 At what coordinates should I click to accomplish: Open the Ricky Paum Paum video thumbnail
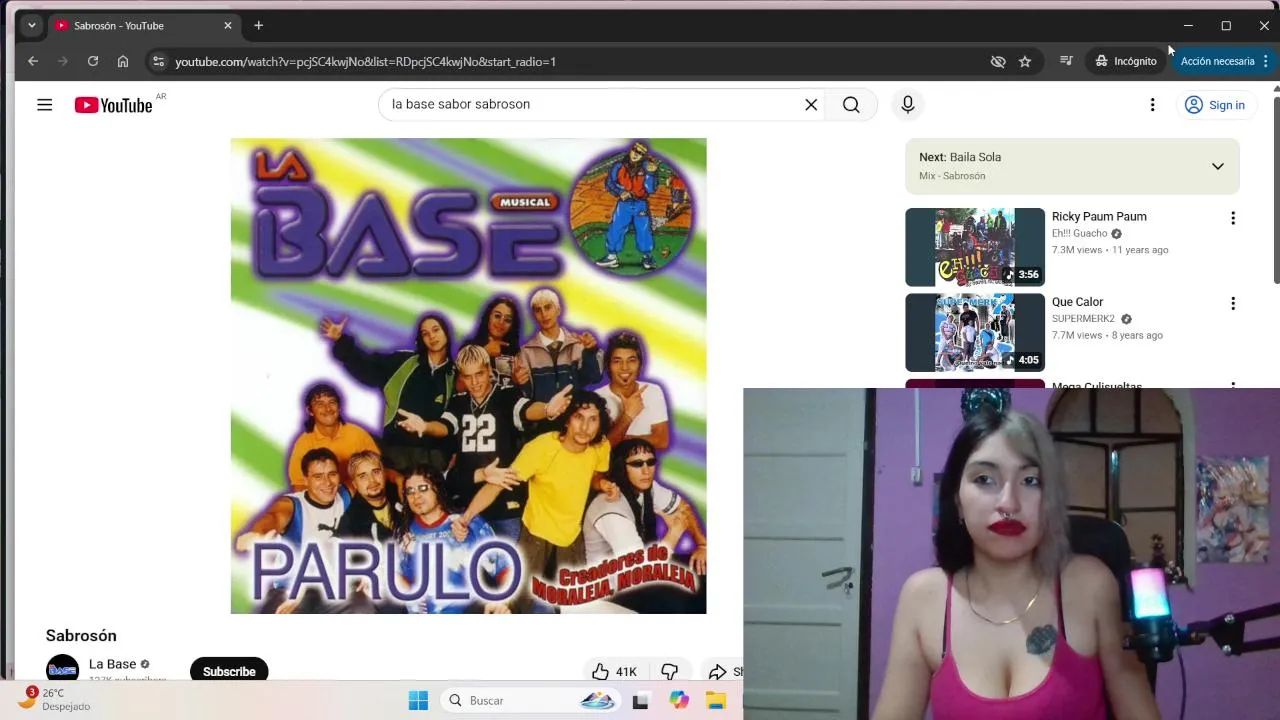[975, 247]
